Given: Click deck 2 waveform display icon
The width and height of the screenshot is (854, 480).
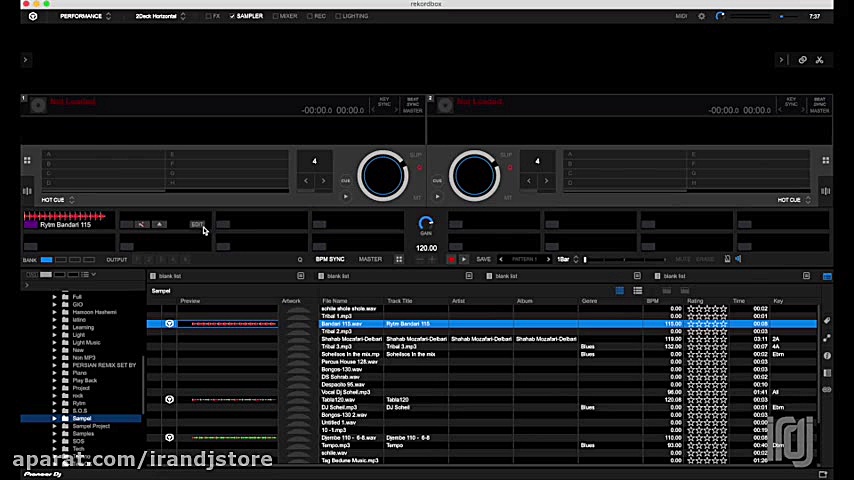Looking at the screenshot, I should [x=826, y=191].
